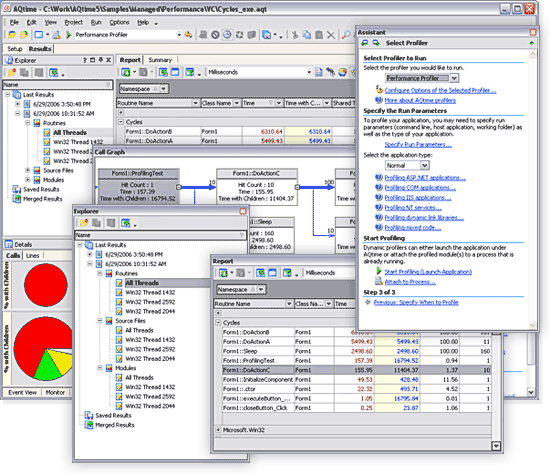Expand the Microsoft.Win32 group in floating Report
The width and height of the screenshot is (550, 474).
tap(218, 430)
